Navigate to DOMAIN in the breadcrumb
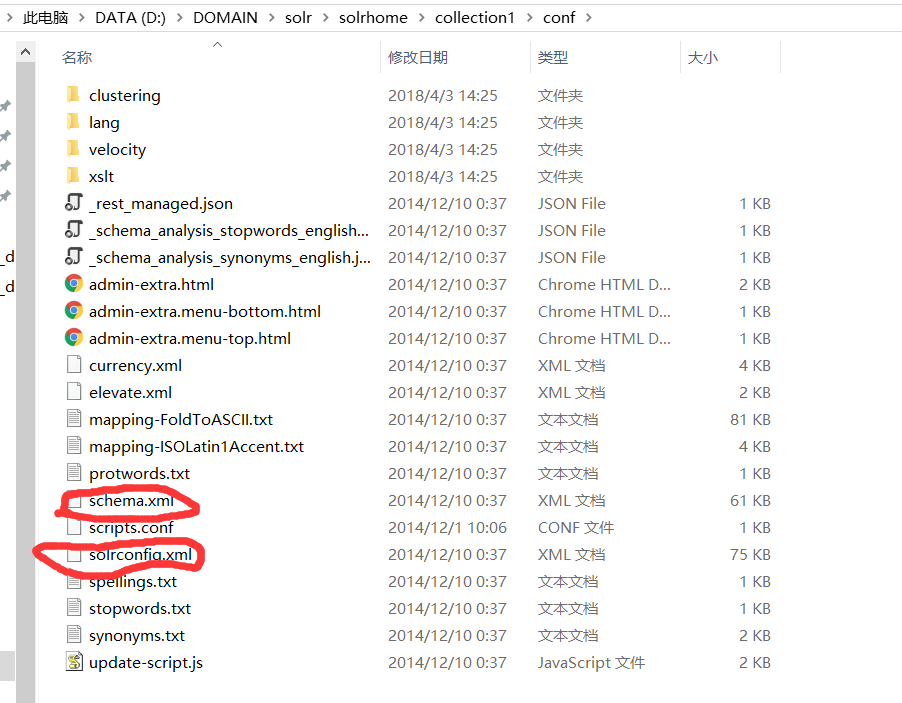Screen dimensions: 902x703 [226, 18]
